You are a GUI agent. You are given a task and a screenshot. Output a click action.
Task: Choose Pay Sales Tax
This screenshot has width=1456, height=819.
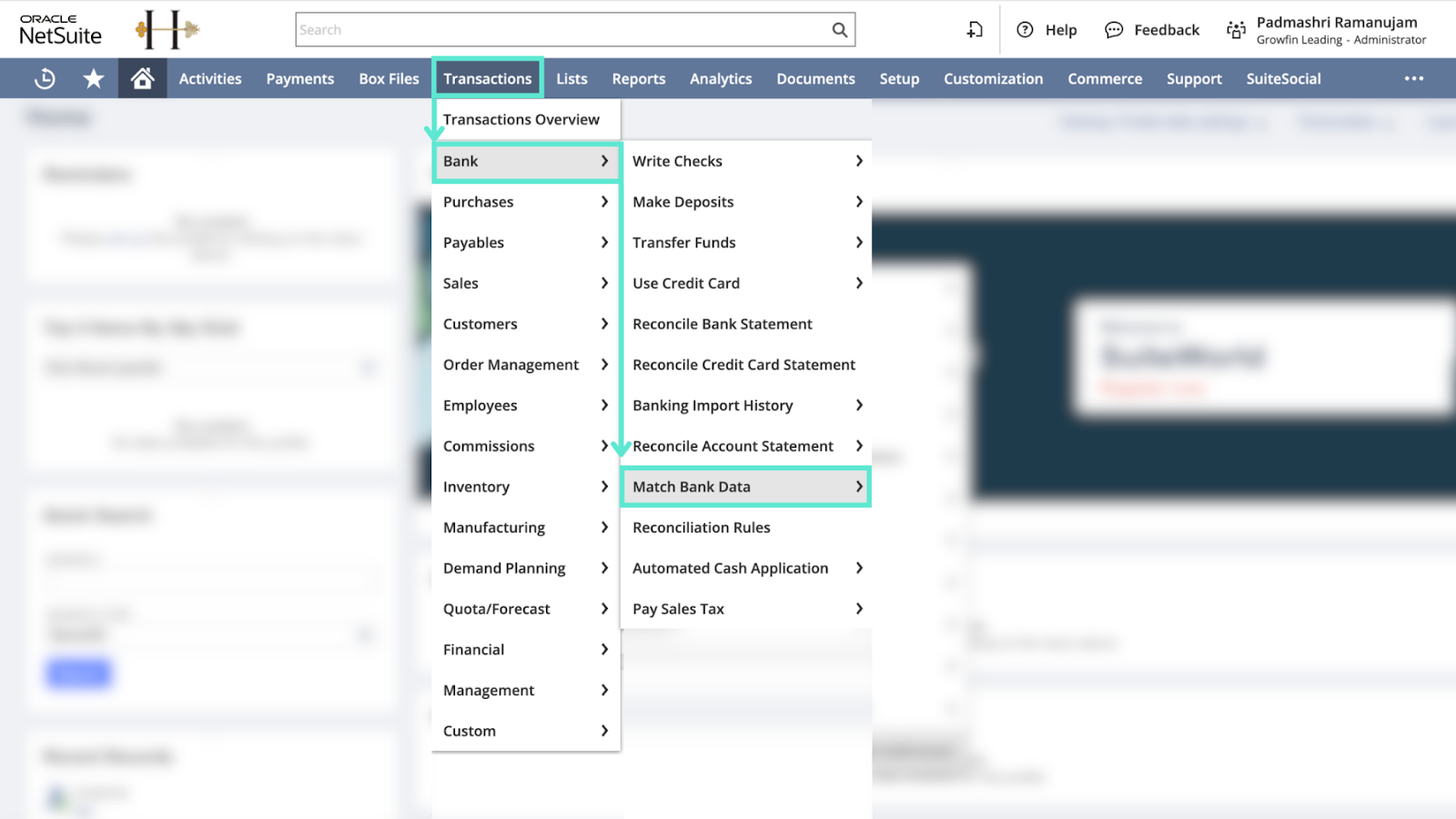click(746, 609)
